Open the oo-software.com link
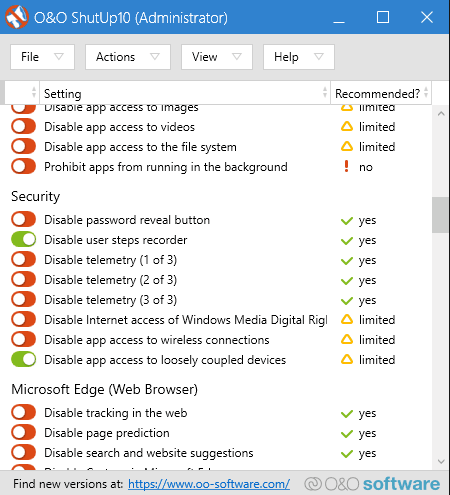450x495 pixels. (209, 484)
